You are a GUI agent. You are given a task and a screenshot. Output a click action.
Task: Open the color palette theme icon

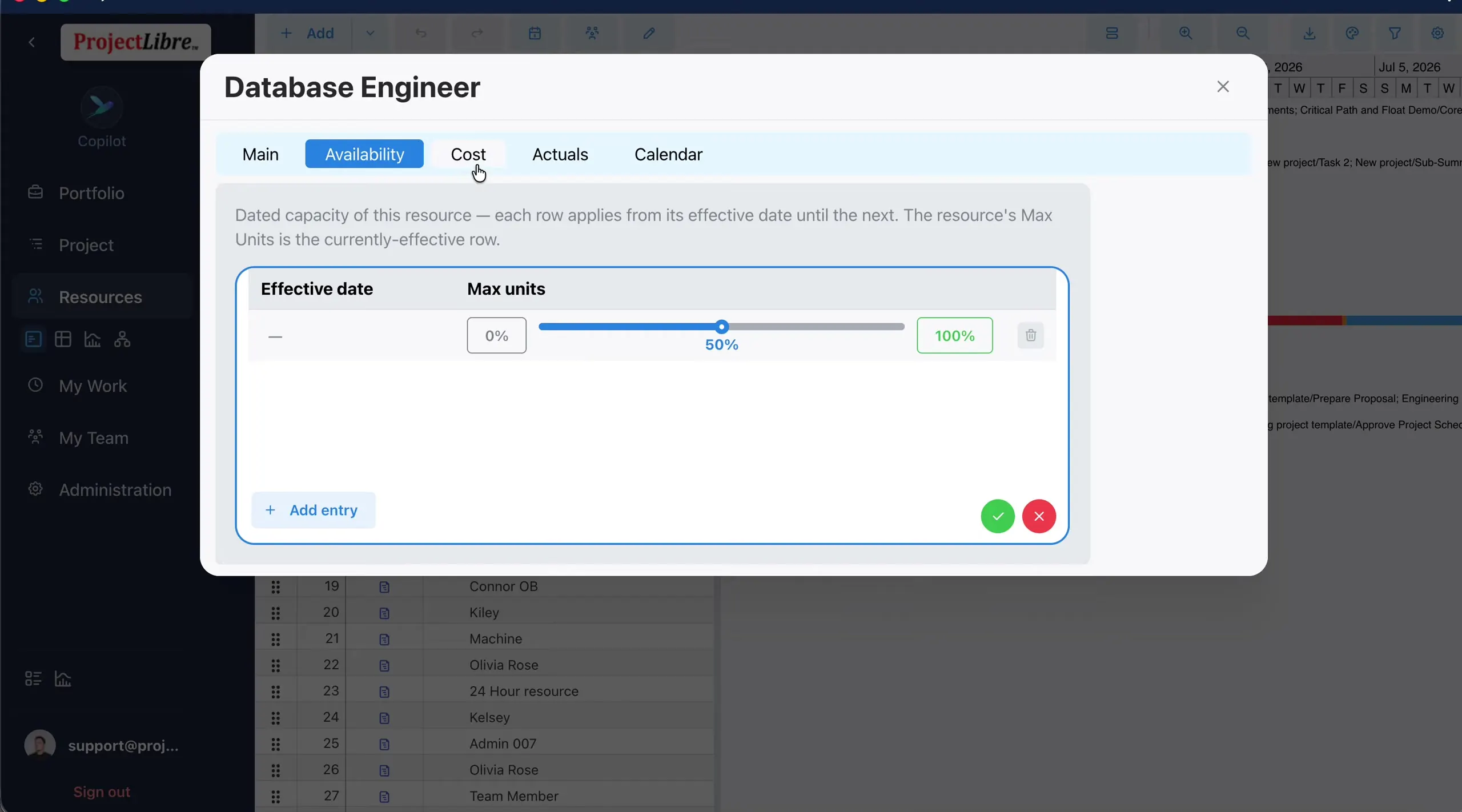point(1352,33)
